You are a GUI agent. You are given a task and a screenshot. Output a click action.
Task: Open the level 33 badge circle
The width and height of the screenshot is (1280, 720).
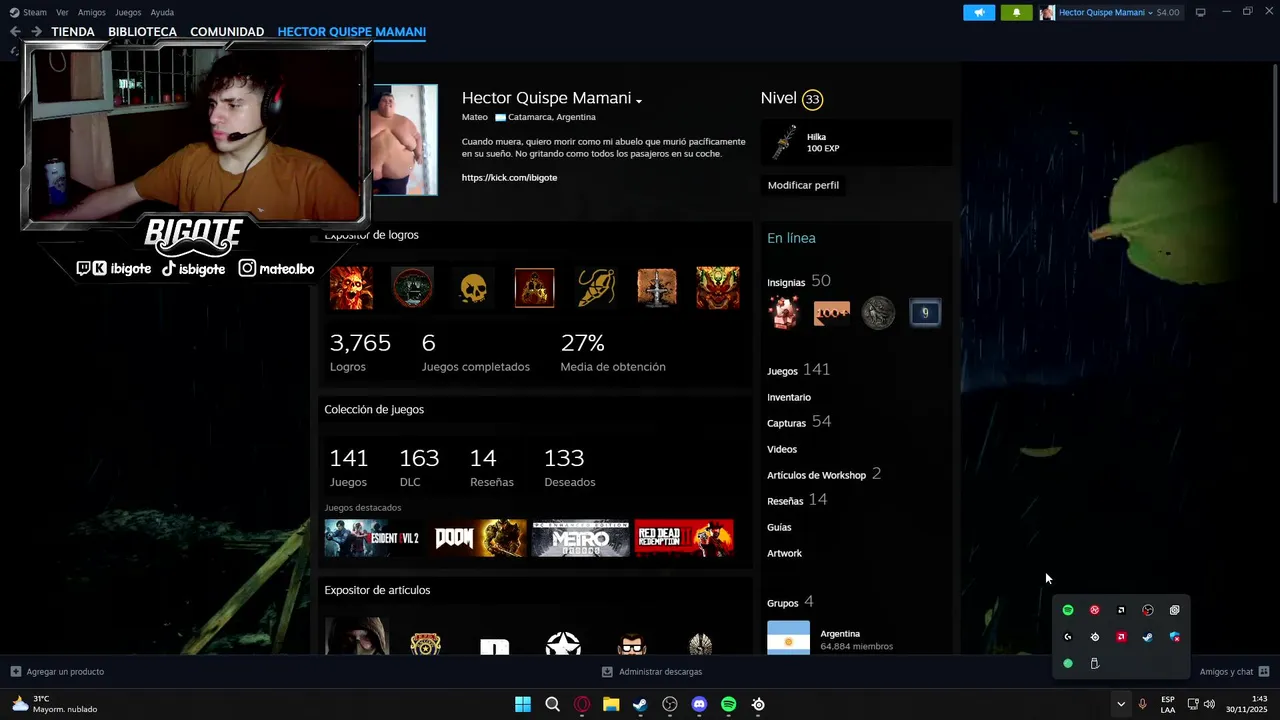[812, 99]
